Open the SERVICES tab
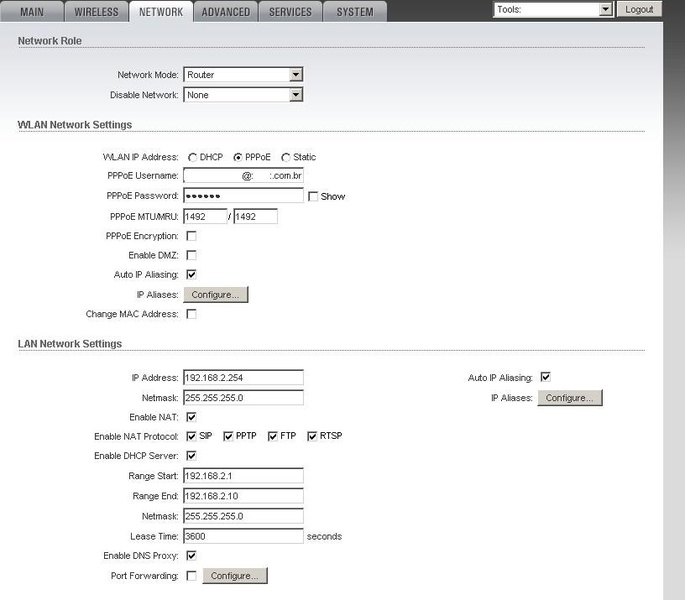This screenshot has height=600, width=685. (291, 11)
